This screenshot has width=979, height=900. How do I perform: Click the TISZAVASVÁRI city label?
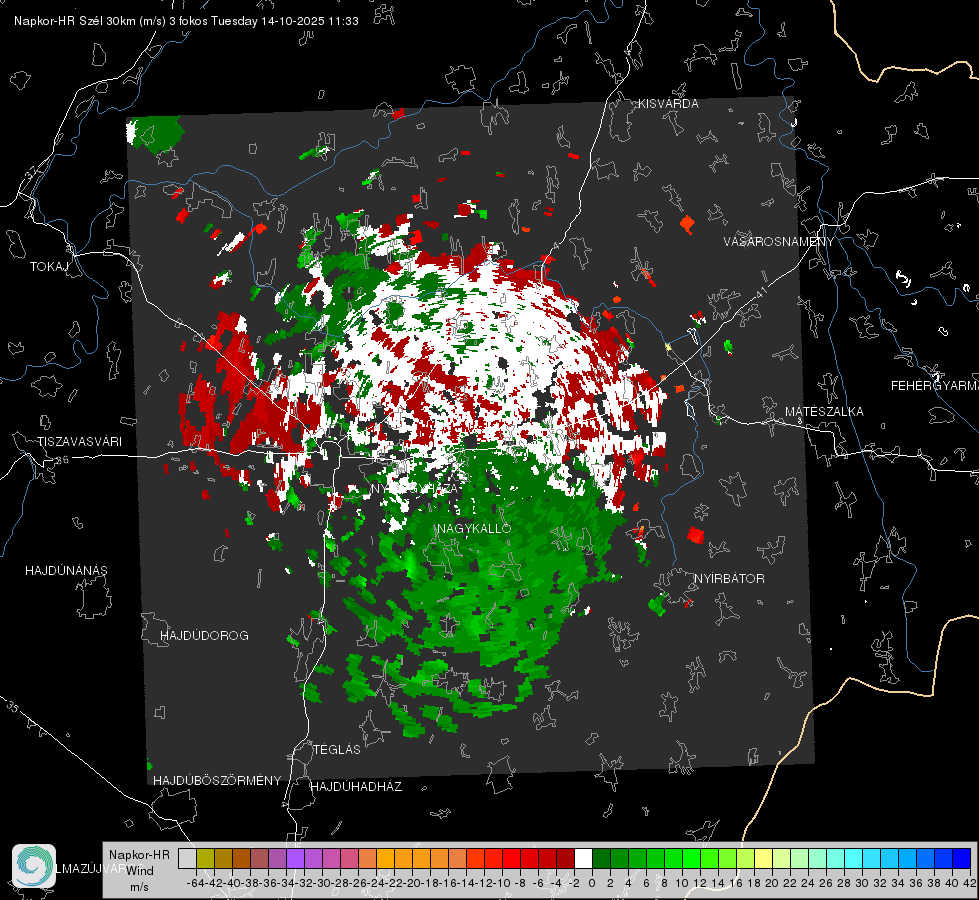[79, 442]
